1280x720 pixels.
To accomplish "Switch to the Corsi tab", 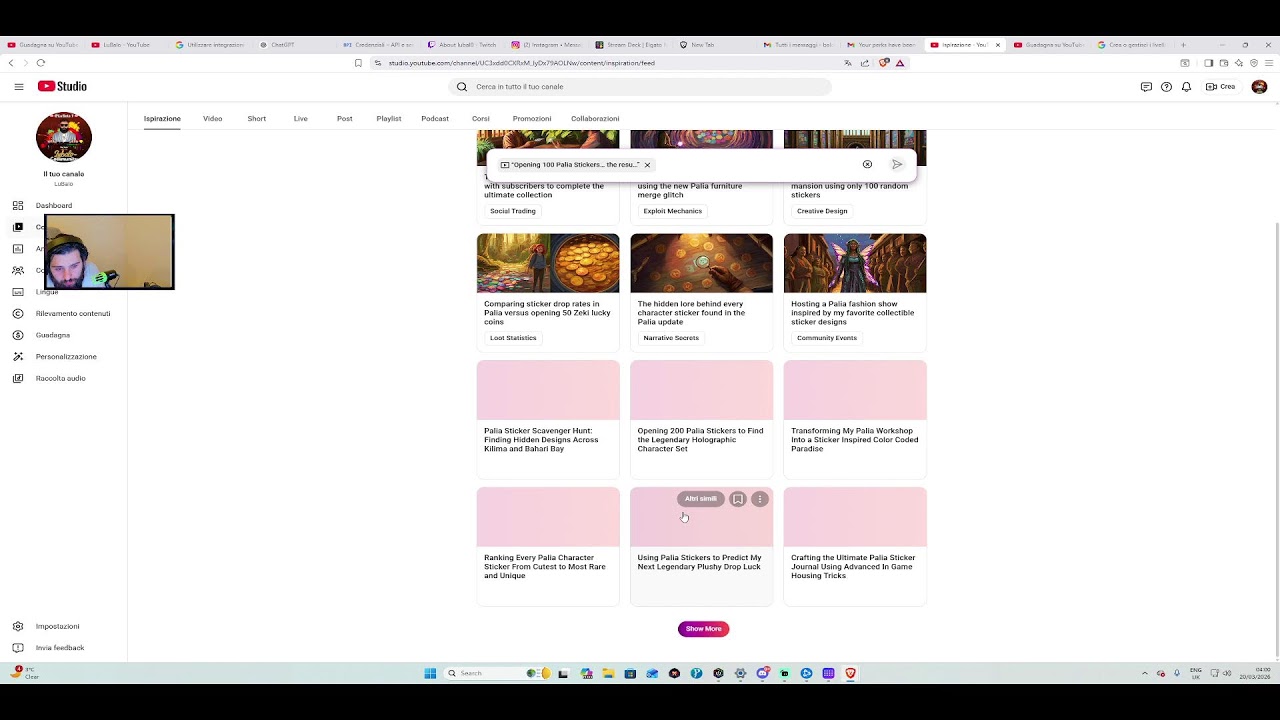I will [x=481, y=119].
